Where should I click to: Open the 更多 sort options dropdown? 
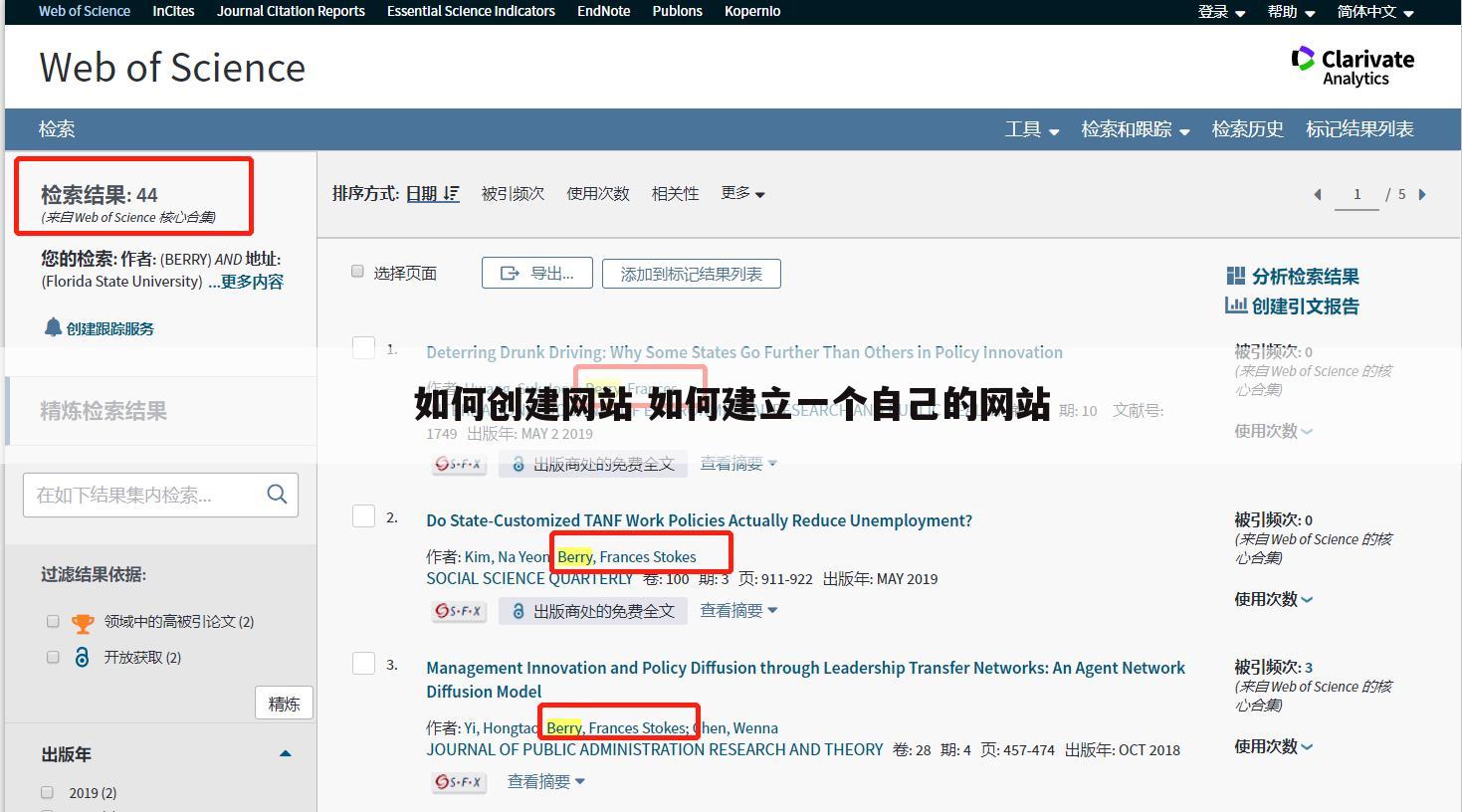click(742, 193)
